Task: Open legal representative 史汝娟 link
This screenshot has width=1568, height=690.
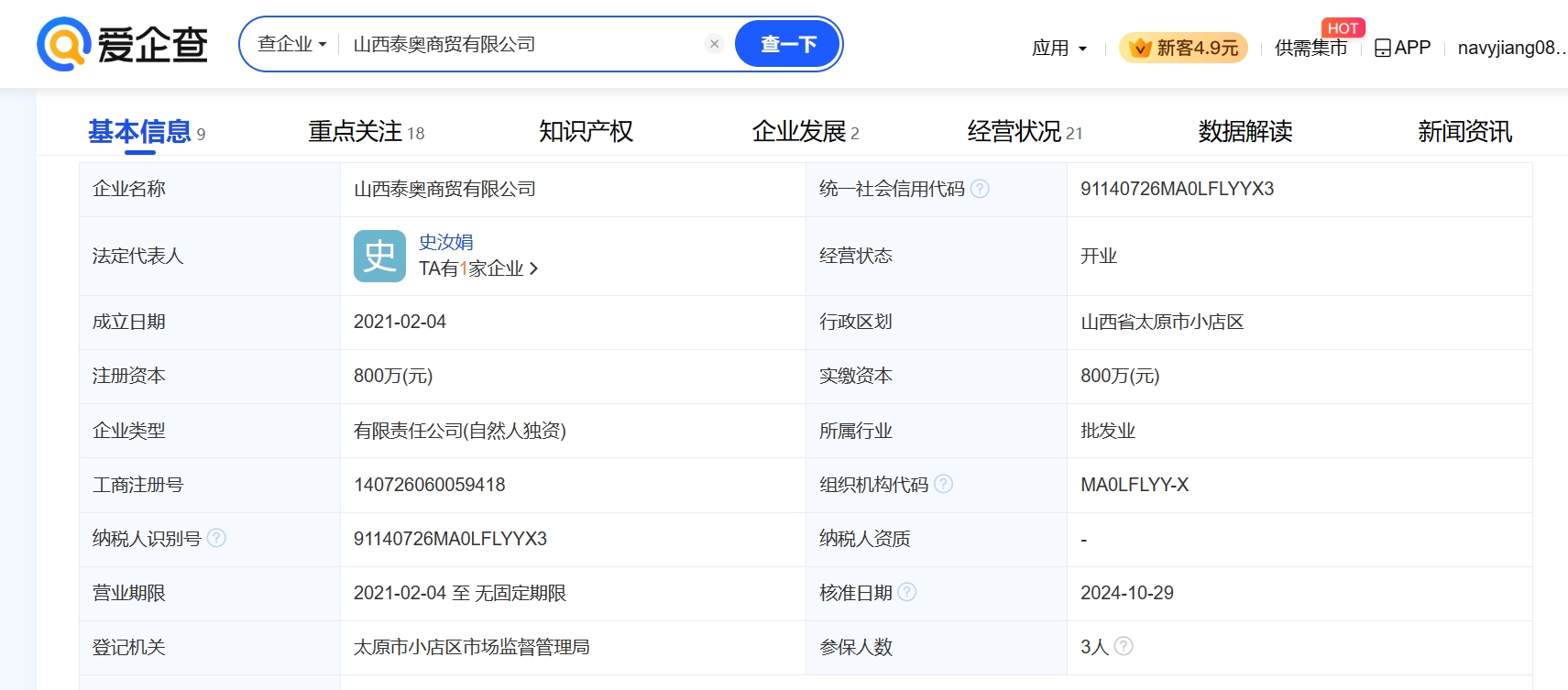Action: click(x=446, y=242)
